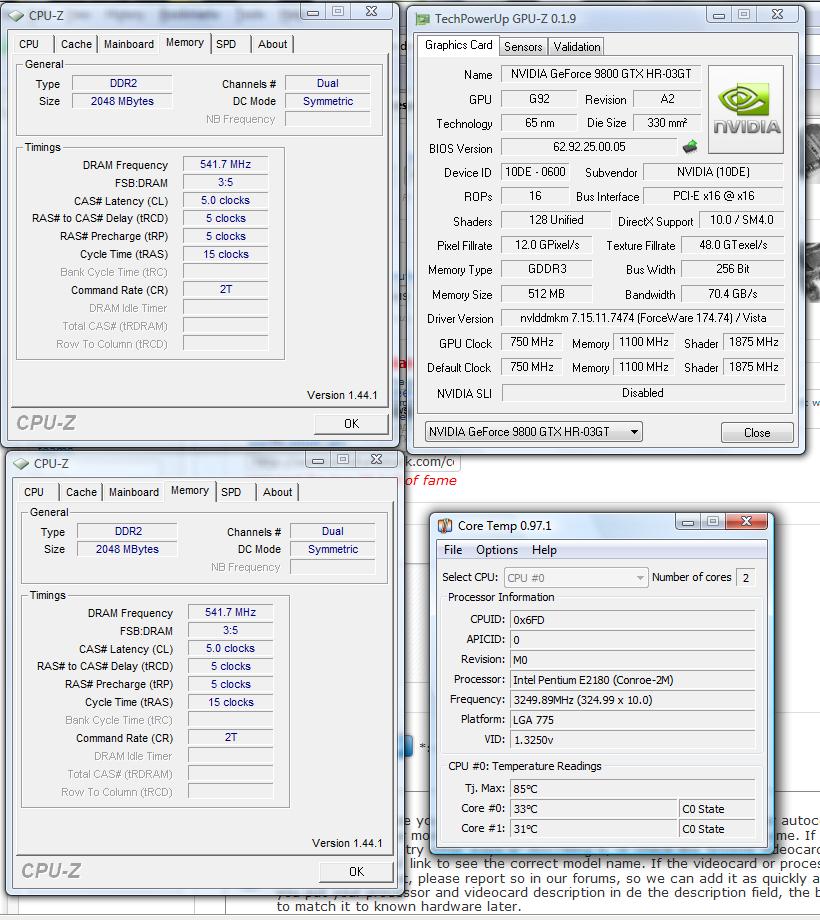820x920 pixels.
Task: Click the GPU-Z title bar icon
Action: (422, 19)
